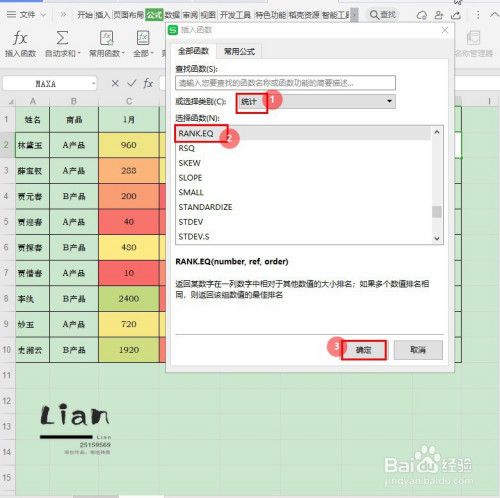Select RANK.EQ in the function list
Screen dimensions: 500x498
(x=303, y=133)
